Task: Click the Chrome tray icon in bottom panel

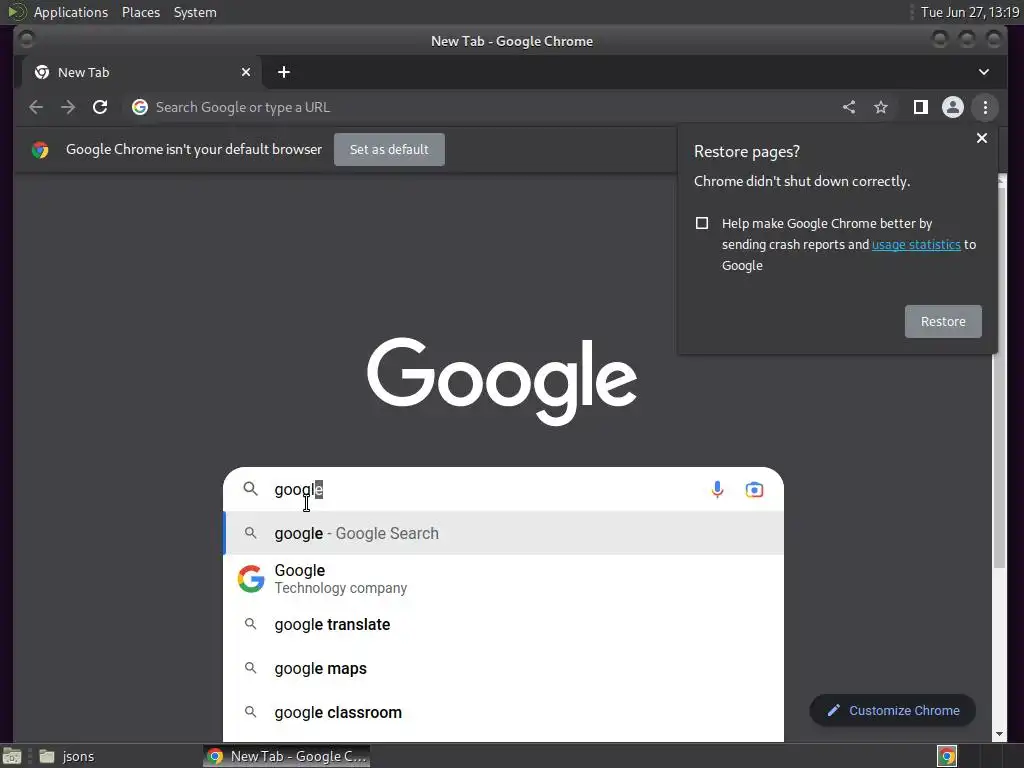Action: [x=947, y=756]
